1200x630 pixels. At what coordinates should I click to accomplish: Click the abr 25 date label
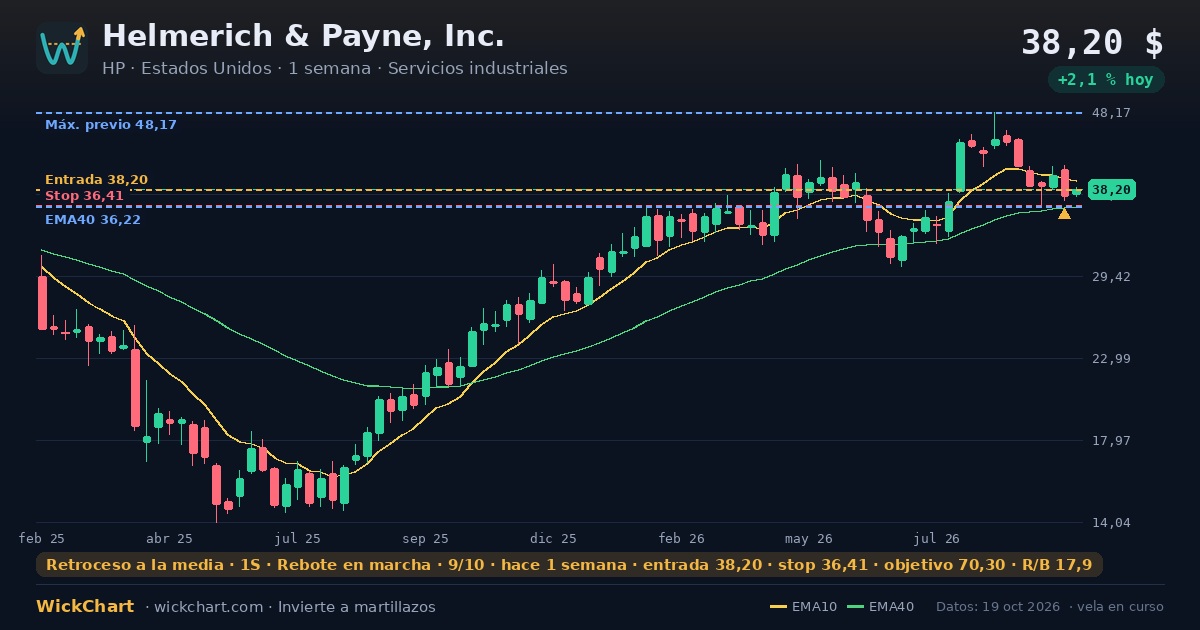pyautogui.click(x=169, y=539)
